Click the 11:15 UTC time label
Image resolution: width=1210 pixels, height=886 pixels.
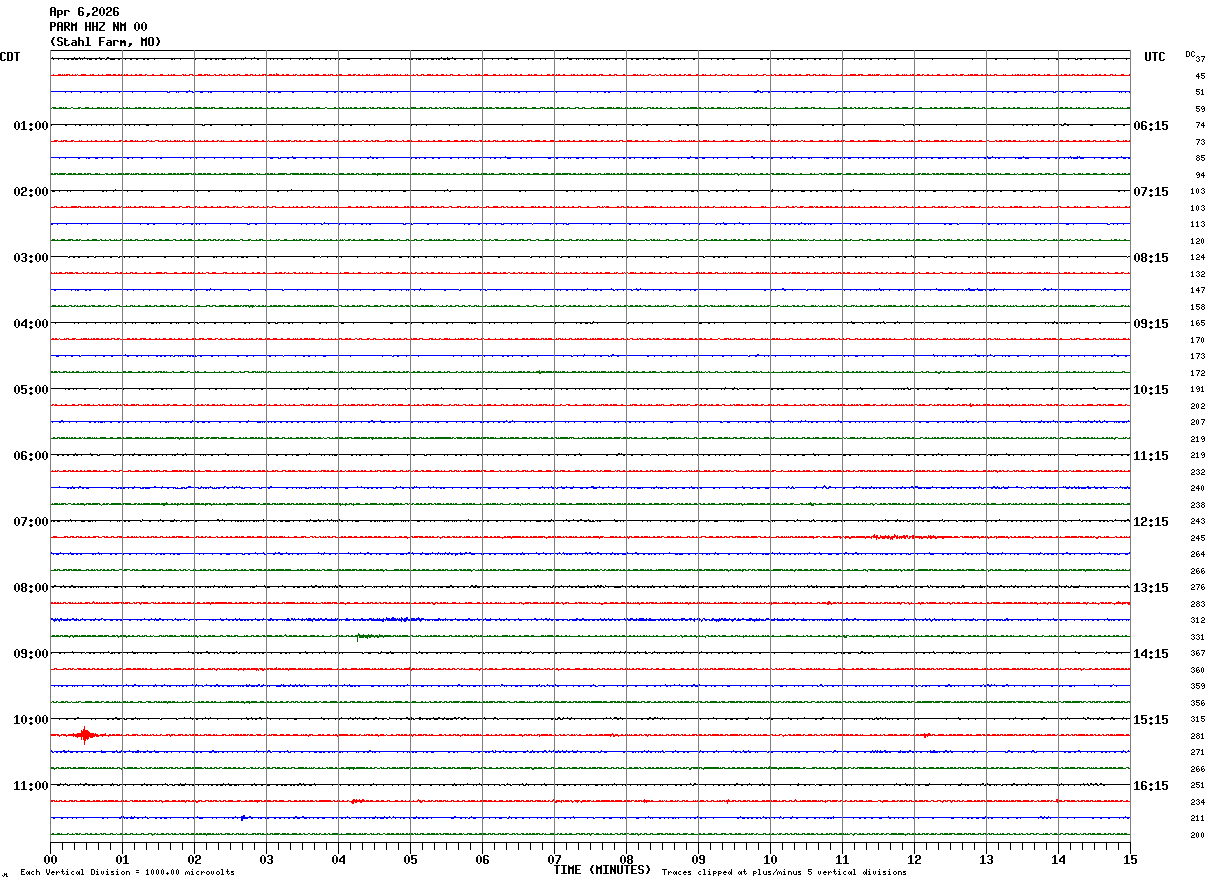click(1151, 456)
